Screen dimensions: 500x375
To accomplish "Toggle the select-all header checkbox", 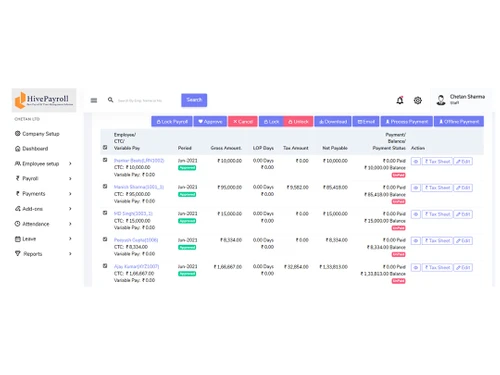I will (105, 147).
